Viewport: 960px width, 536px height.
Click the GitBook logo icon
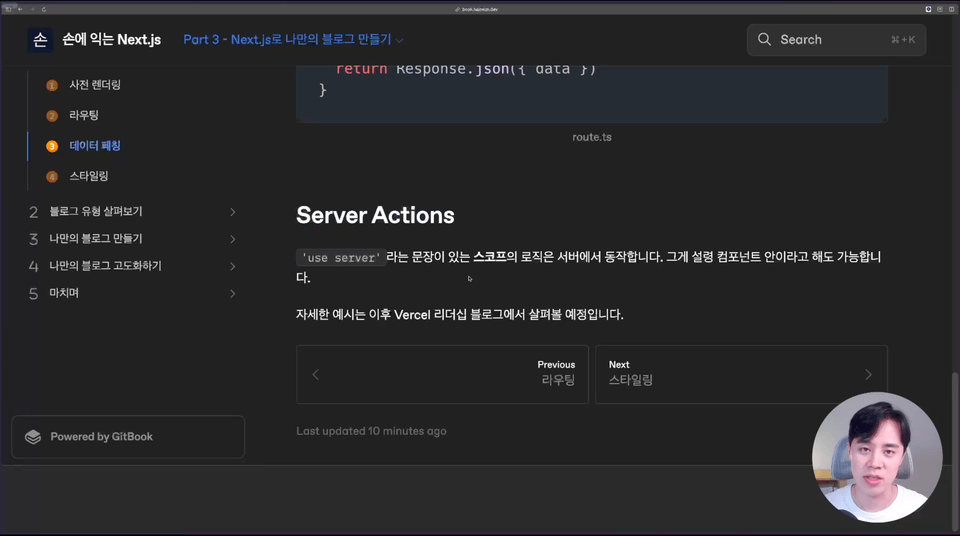click(x=33, y=437)
